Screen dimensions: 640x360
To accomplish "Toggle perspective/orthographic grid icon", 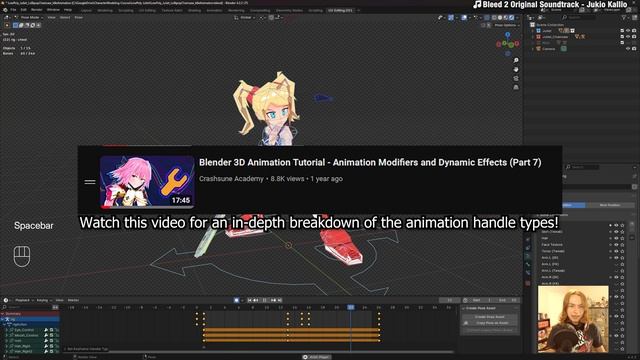I will [516, 87].
